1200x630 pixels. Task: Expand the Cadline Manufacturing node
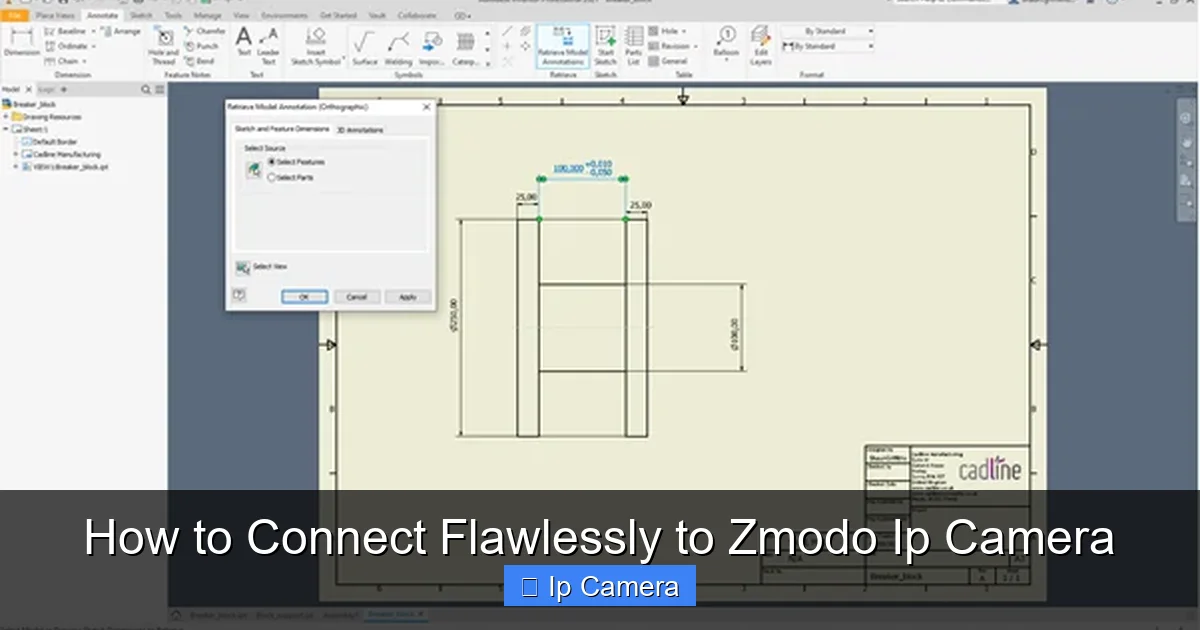[16, 155]
